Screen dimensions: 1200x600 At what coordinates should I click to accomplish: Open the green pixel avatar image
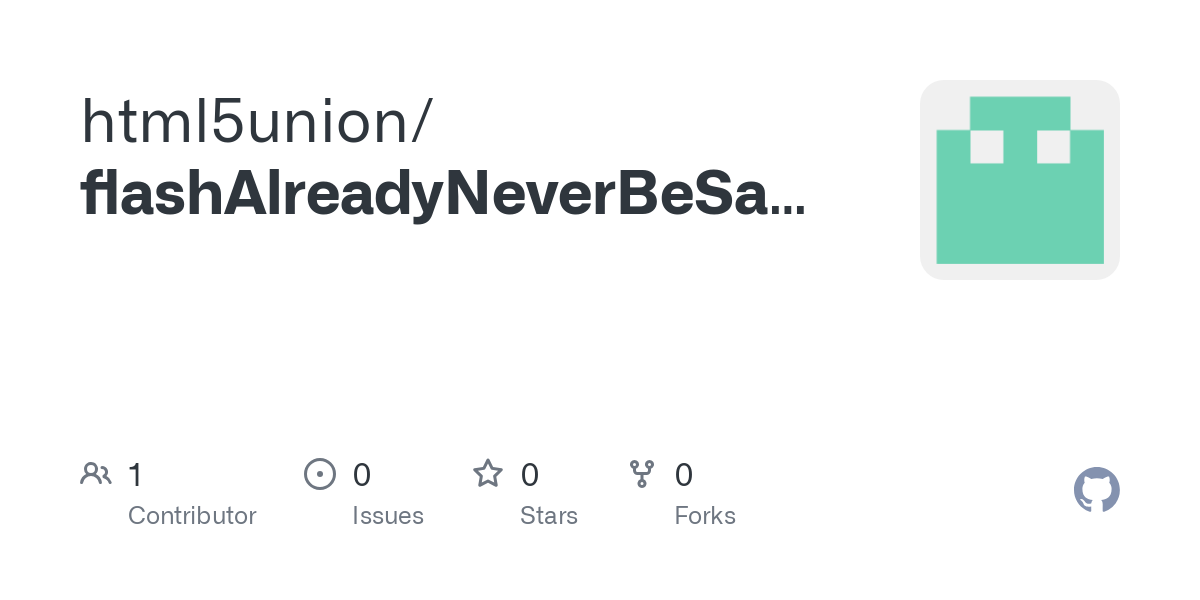tap(1019, 180)
